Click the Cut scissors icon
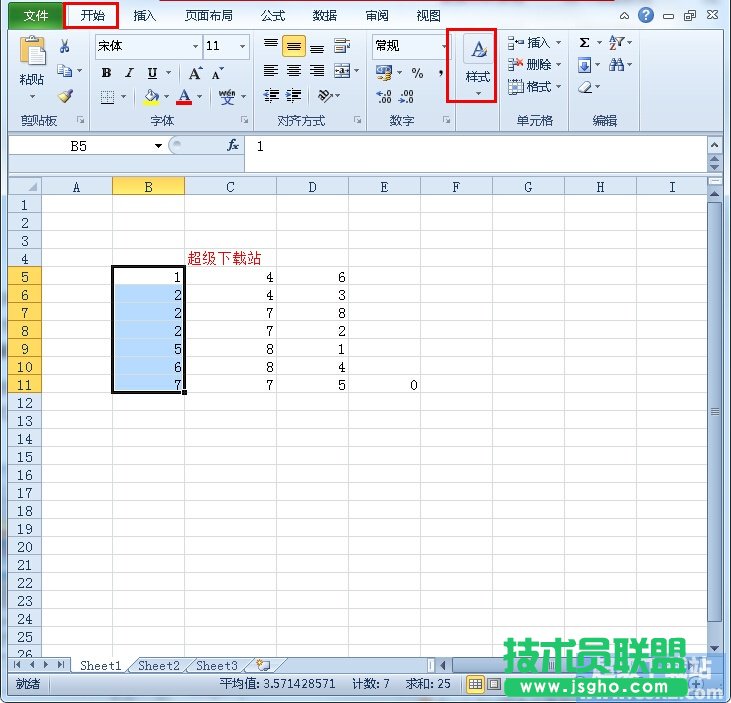 coord(65,46)
